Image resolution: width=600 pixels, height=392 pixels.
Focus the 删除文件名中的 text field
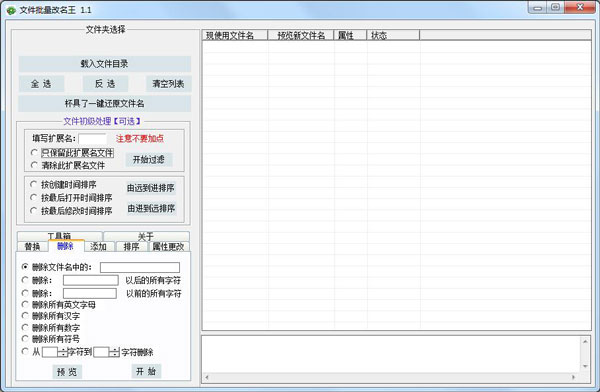(140, 267)
